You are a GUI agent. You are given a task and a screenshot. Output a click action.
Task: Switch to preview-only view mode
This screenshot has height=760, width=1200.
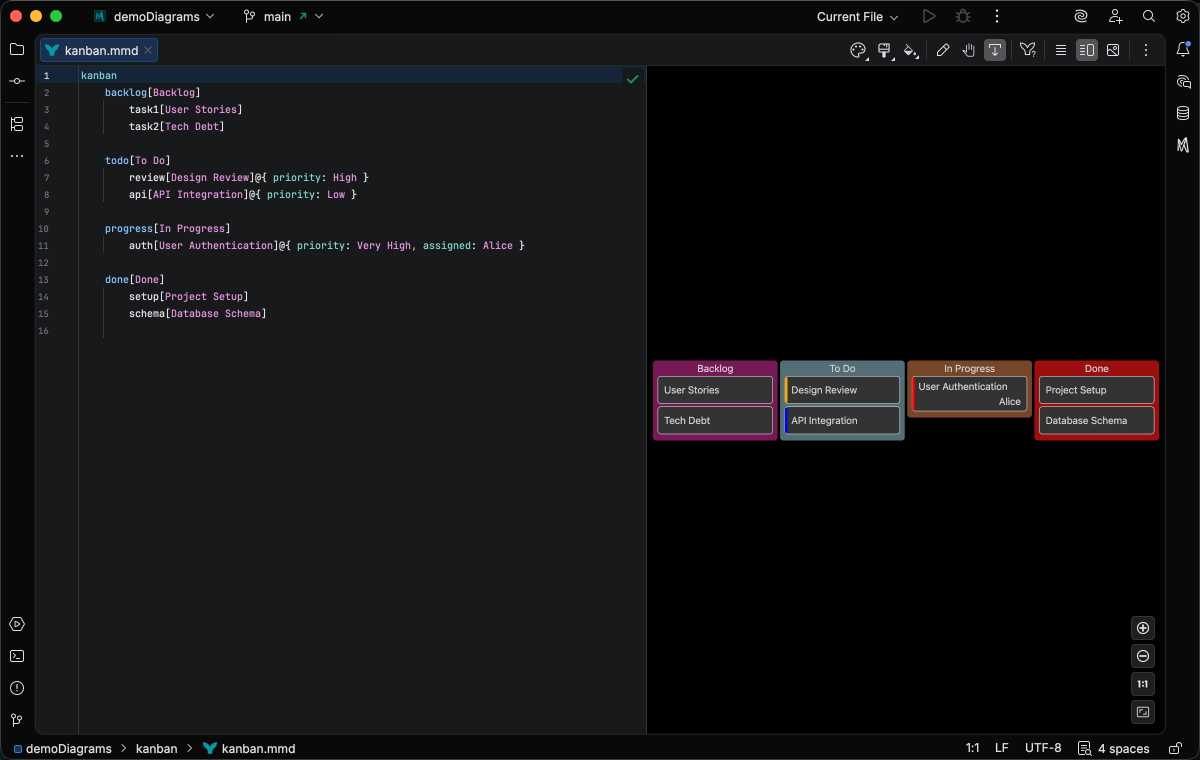tap(1113, 50)
